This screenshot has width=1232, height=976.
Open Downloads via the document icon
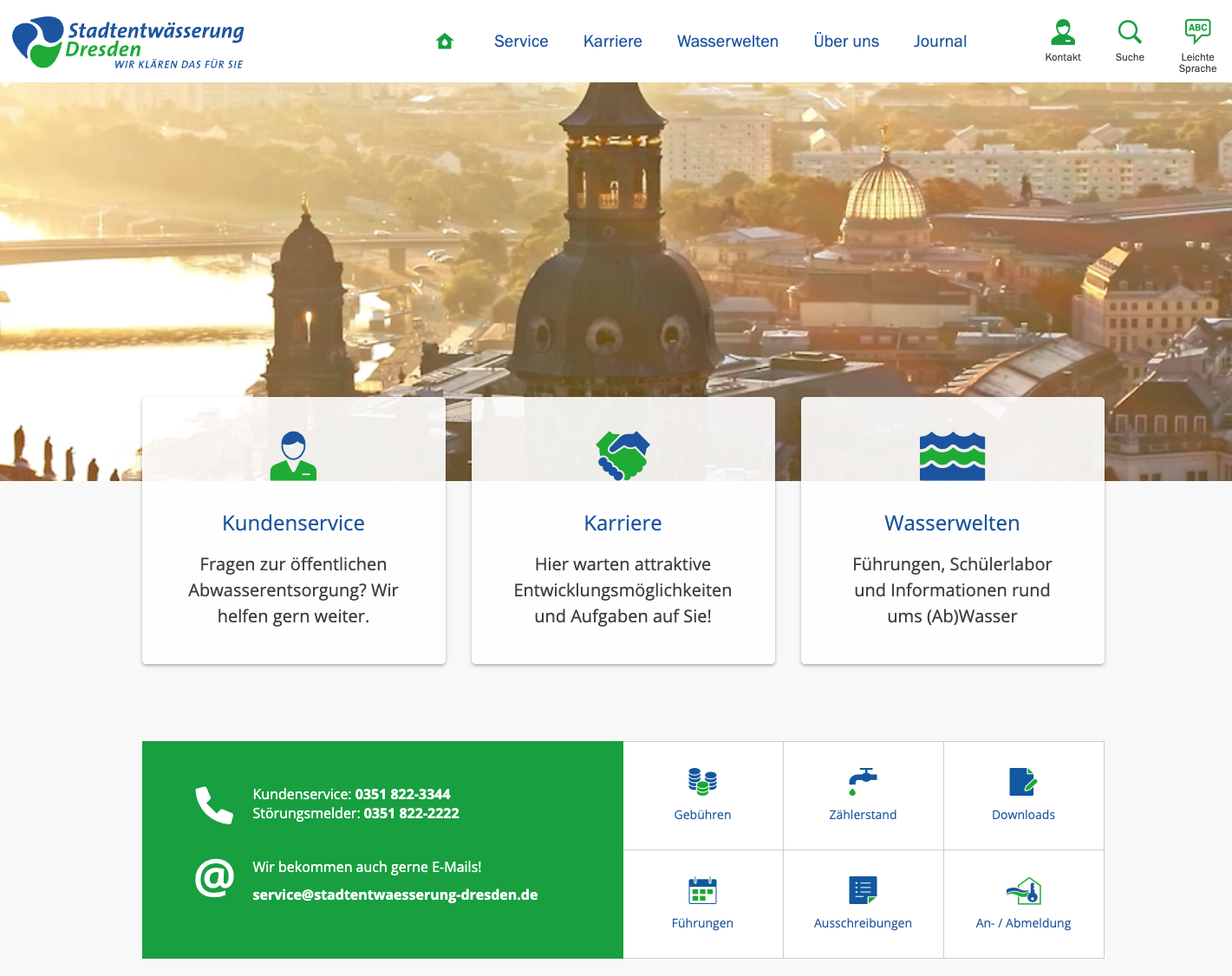[1023, 780]
